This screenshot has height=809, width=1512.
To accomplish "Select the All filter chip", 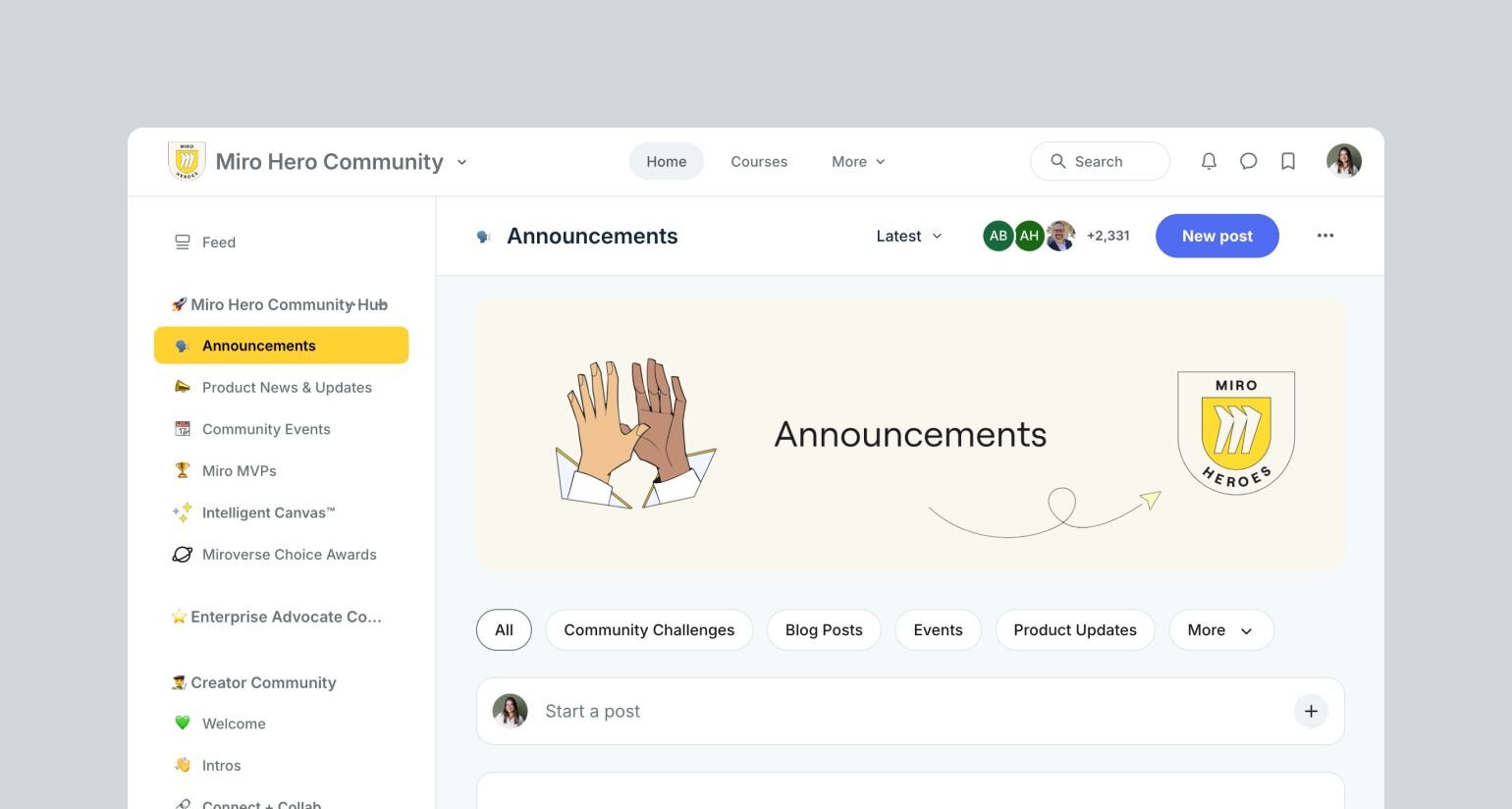I will pyautogui.click(x=504, y=629).
